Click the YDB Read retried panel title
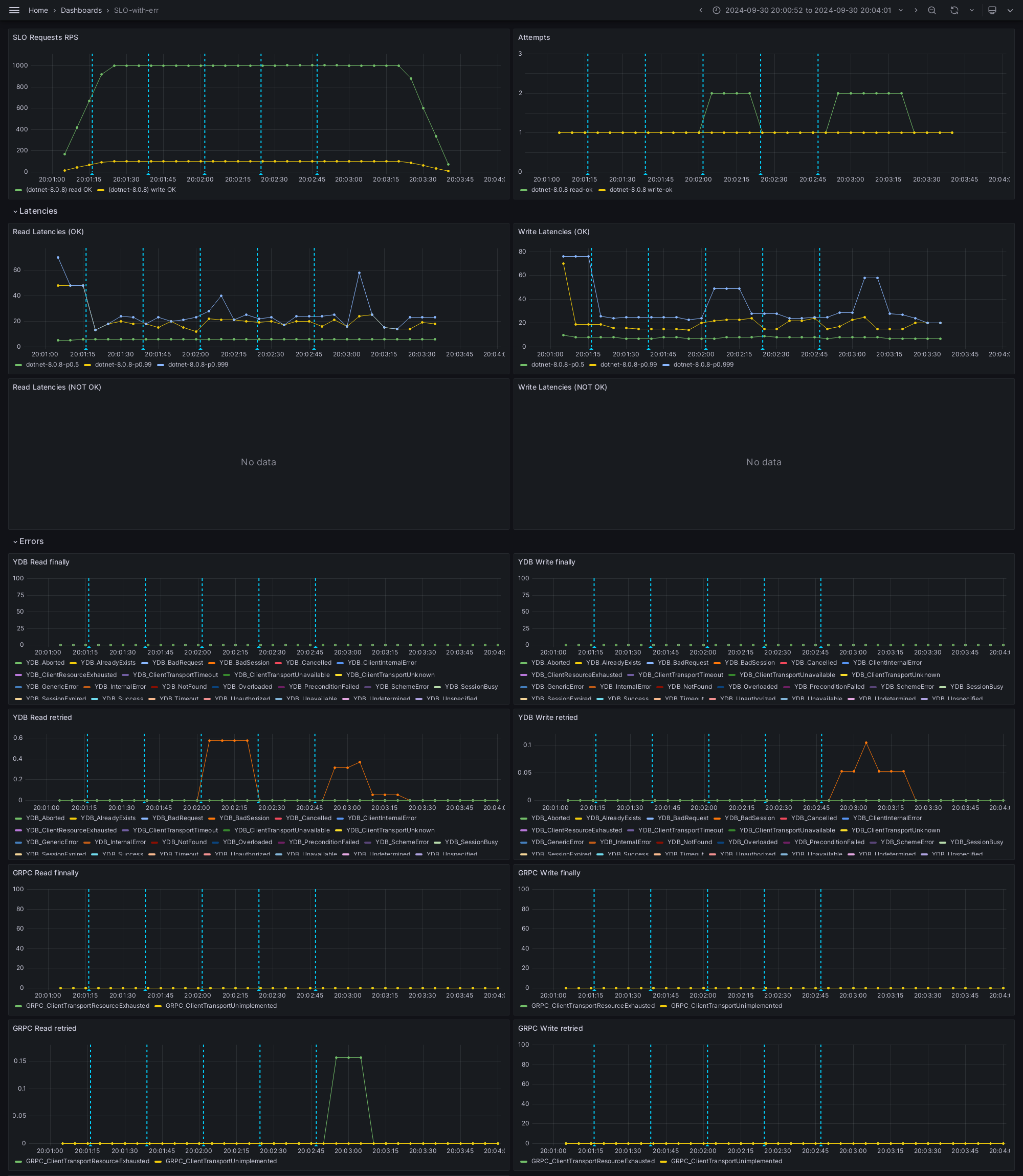 coord(42,718)
